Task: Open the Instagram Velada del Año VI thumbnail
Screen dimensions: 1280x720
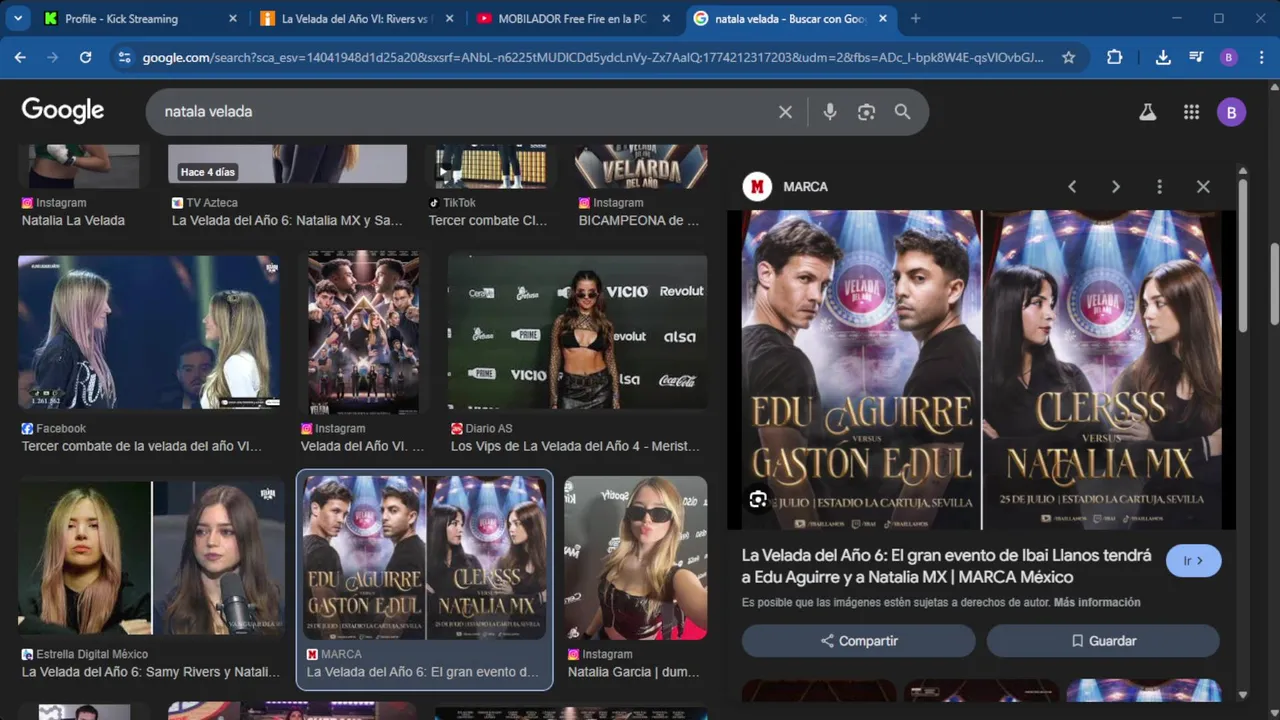Action: coord(364,332)
